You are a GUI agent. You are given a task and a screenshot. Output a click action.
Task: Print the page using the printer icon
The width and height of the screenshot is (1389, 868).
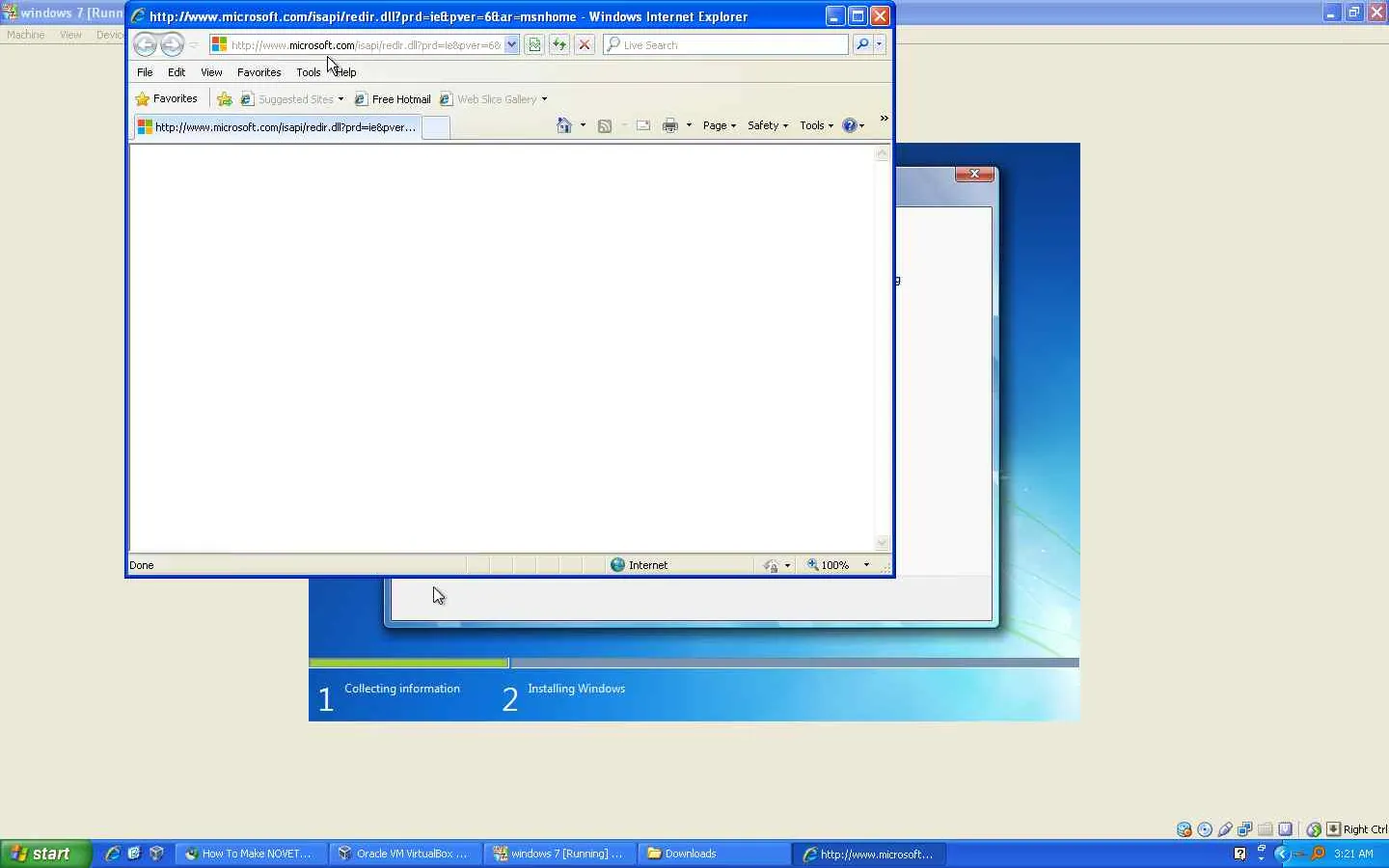(670, 125)
